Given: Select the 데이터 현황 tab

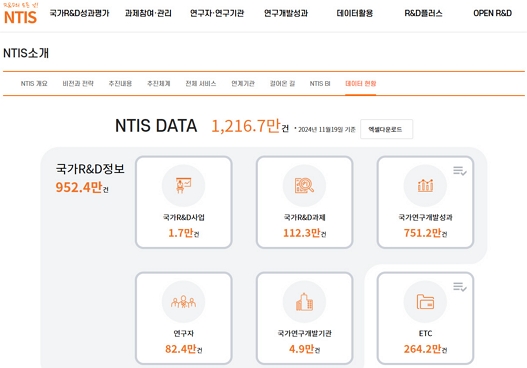Looking at the screenshot, I should click(x=361, y=84).
